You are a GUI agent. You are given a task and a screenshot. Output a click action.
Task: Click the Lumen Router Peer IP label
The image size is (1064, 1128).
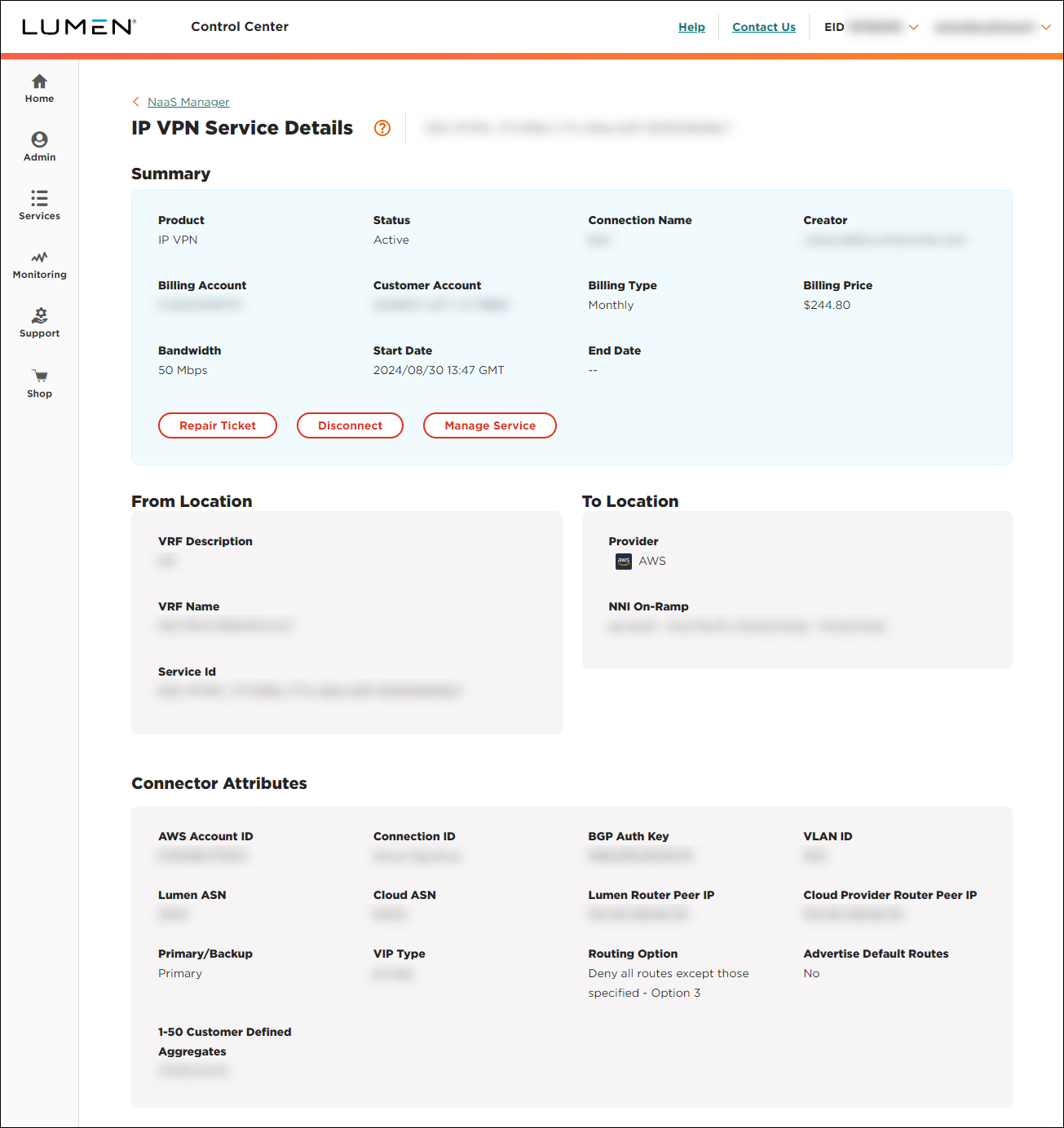[x=651, y=895]
